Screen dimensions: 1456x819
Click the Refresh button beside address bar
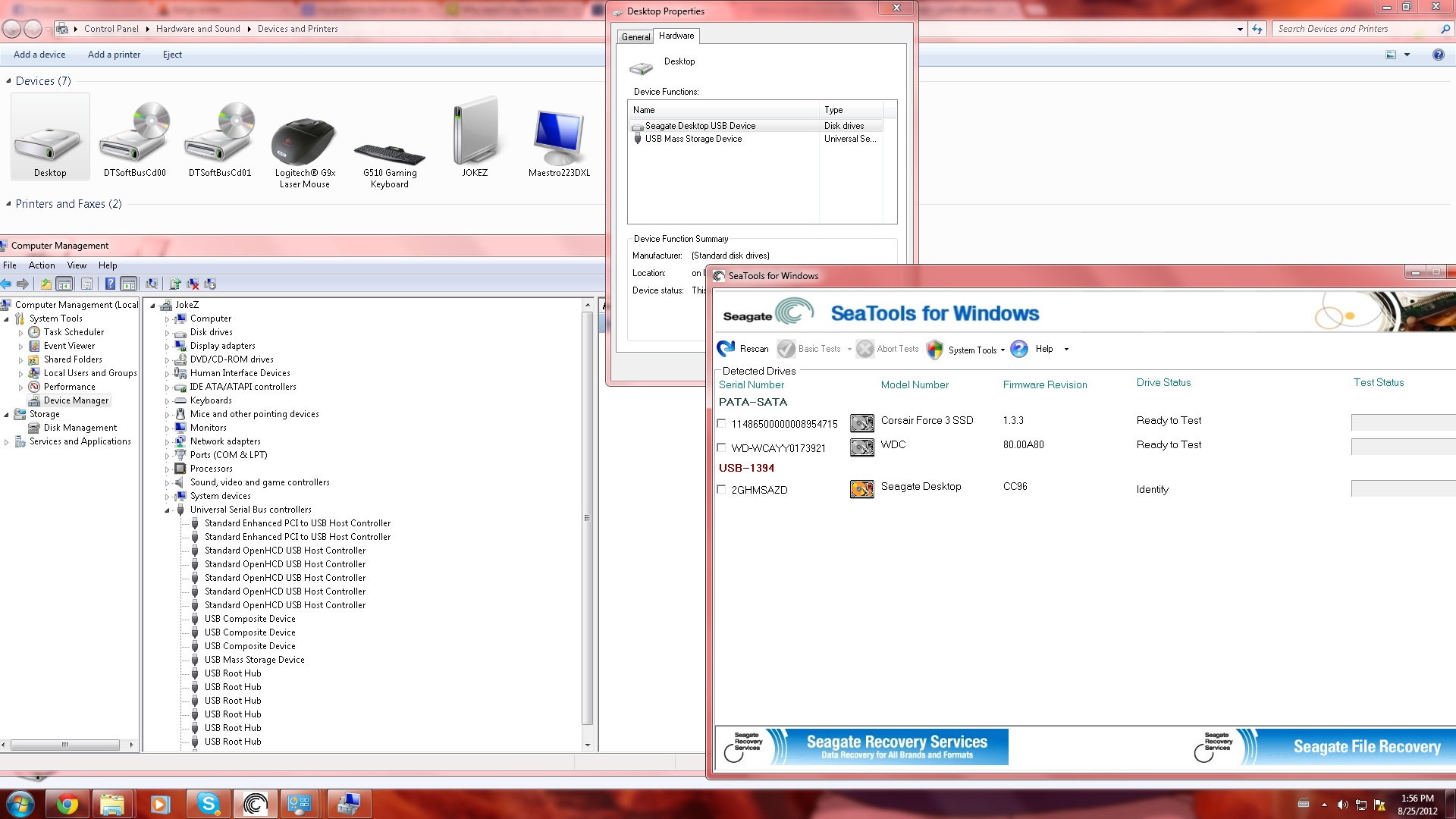(1257, 30)
